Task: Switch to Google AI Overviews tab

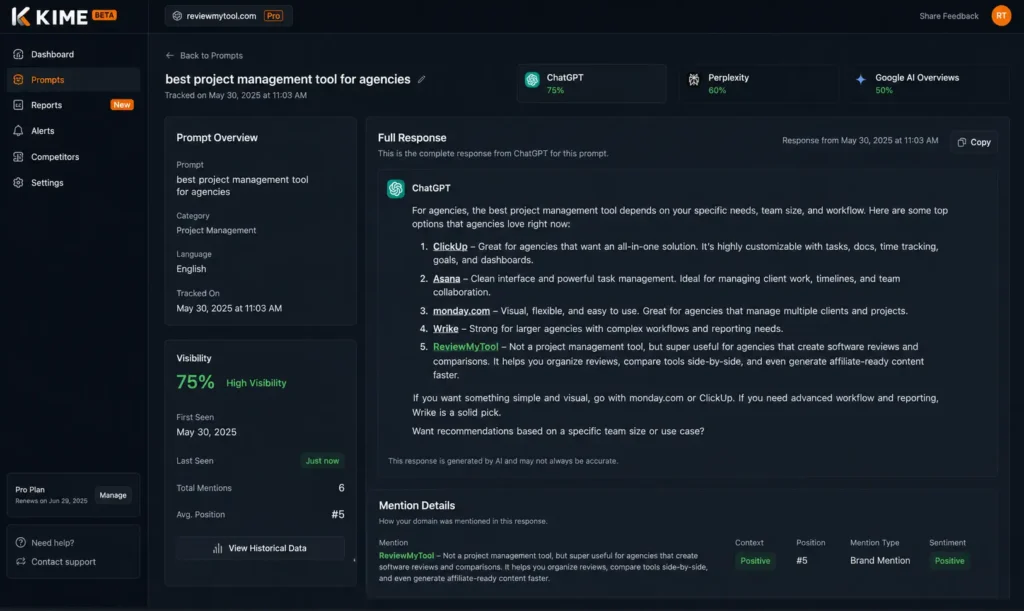Action: pyautogui.click(x=929, y=83)
